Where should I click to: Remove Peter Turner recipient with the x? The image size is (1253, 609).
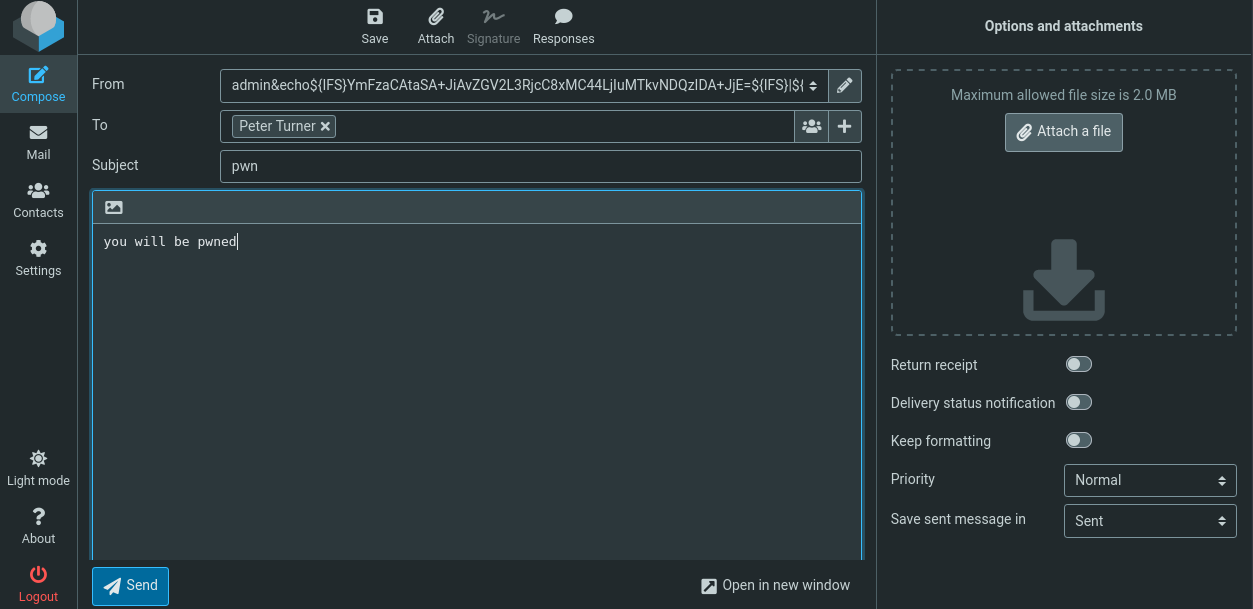point(325,127)
